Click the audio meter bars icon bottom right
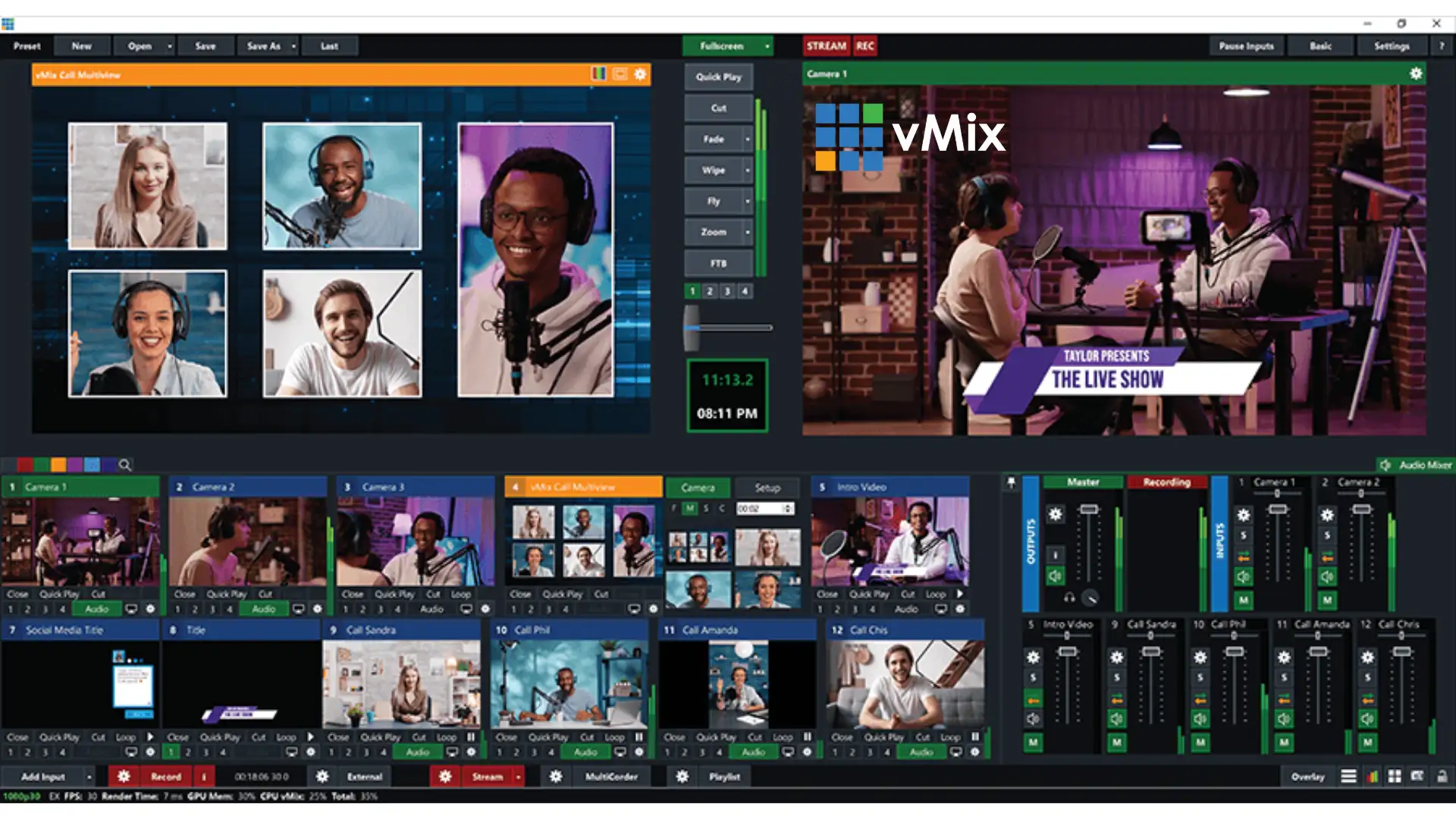The image size is (1456, 819). click(1372, 777)
